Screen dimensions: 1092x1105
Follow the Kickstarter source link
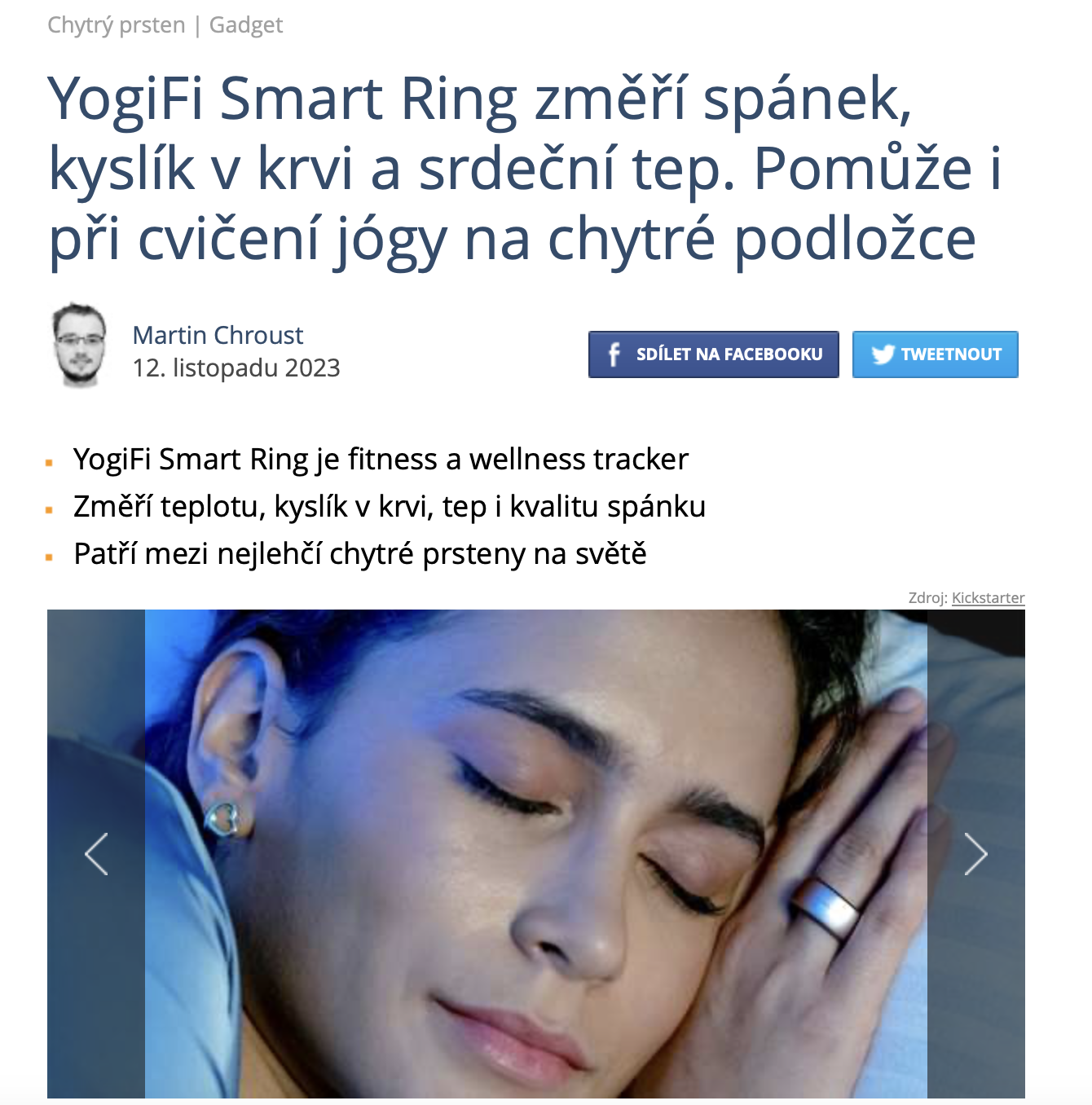(988, 597)
